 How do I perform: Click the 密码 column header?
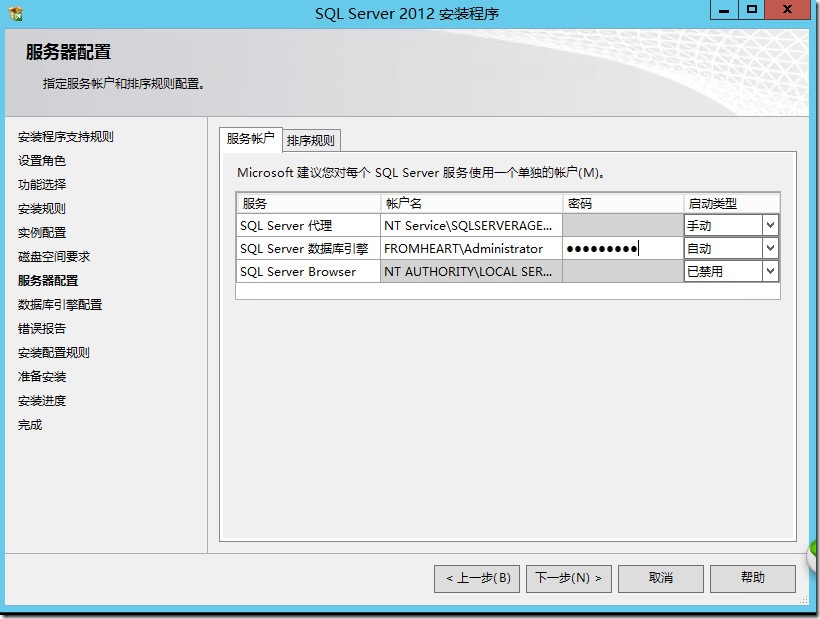[623, 203]
